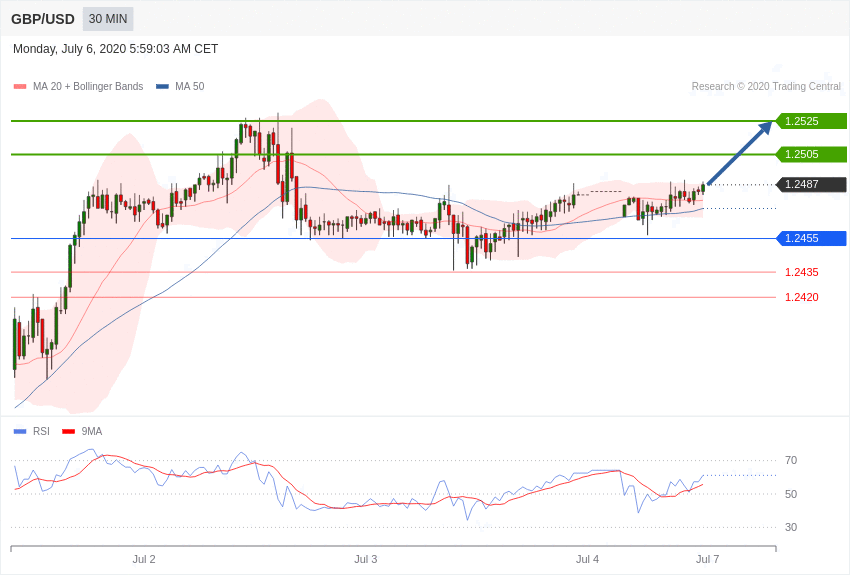Screen dimensions: 850x576
Task: Click the 9MA red legend swatch
Action: [x=69, y=432]
